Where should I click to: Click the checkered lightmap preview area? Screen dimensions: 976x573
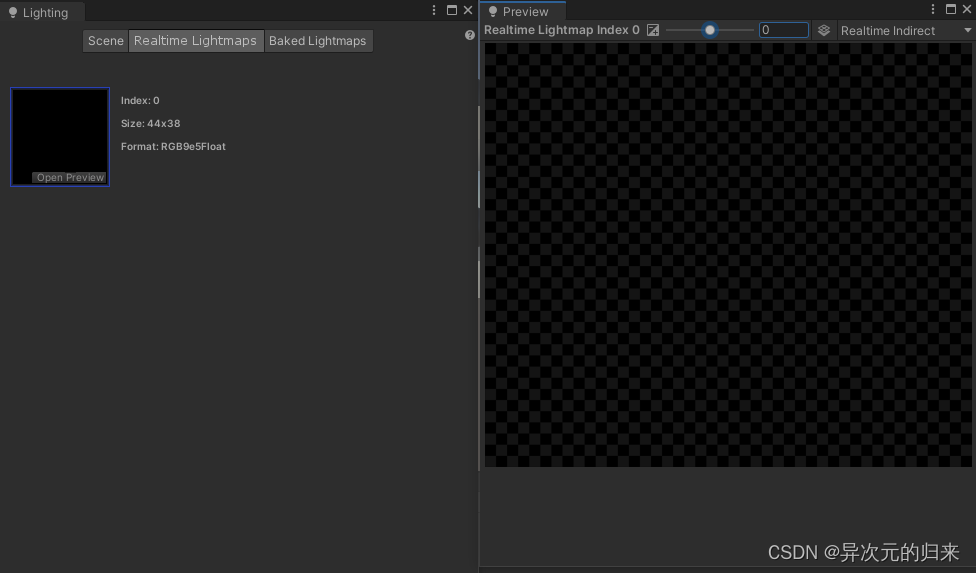[728, 254]
